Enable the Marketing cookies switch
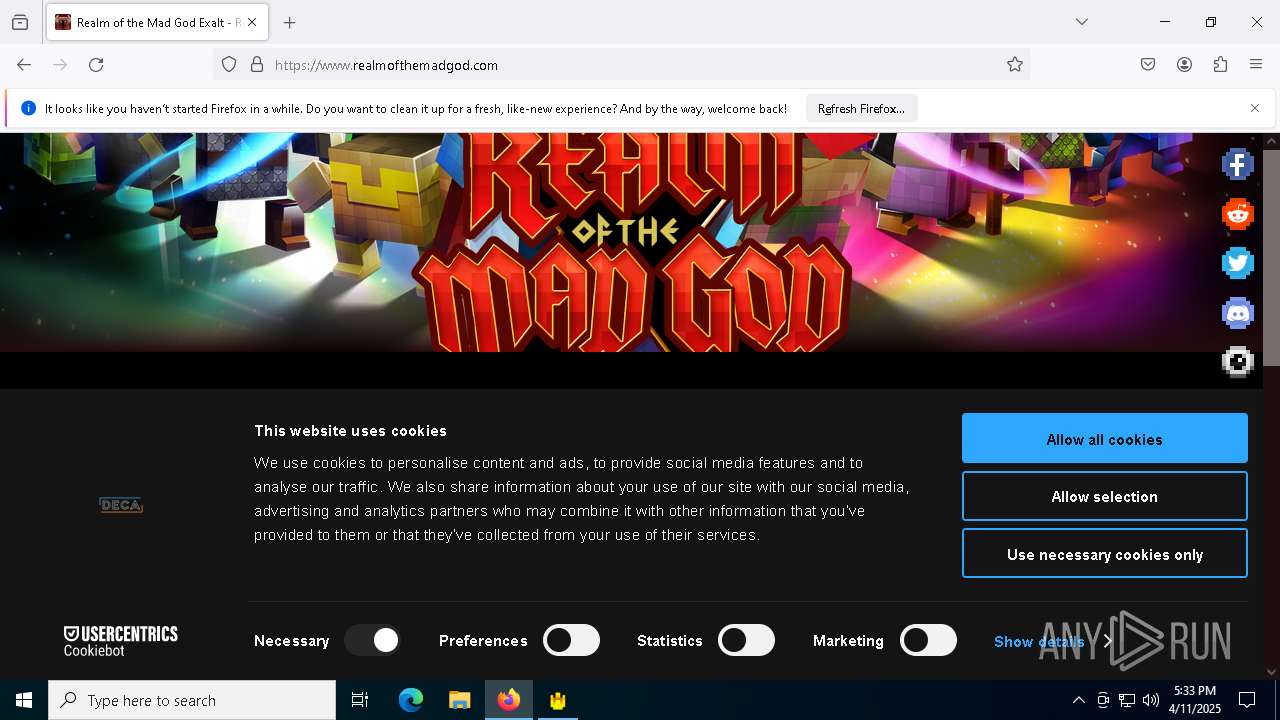Image resolution: width=1280 pixels, height=720 pixels. (928, 640)
